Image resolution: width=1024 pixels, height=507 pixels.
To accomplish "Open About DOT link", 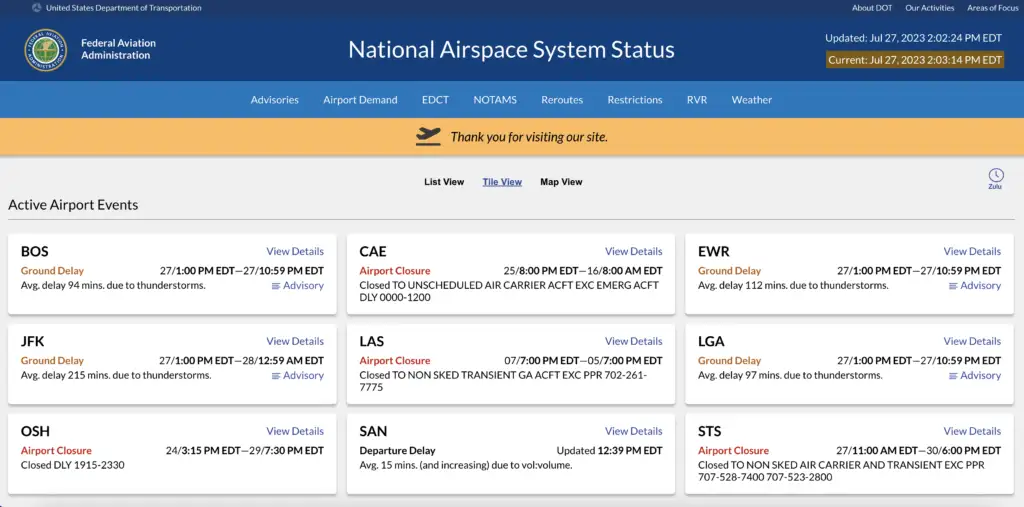I will [872, 8].
